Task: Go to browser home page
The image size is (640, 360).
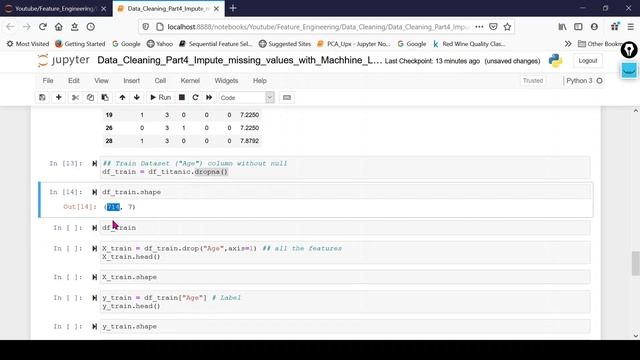Action: pos(58,27)
